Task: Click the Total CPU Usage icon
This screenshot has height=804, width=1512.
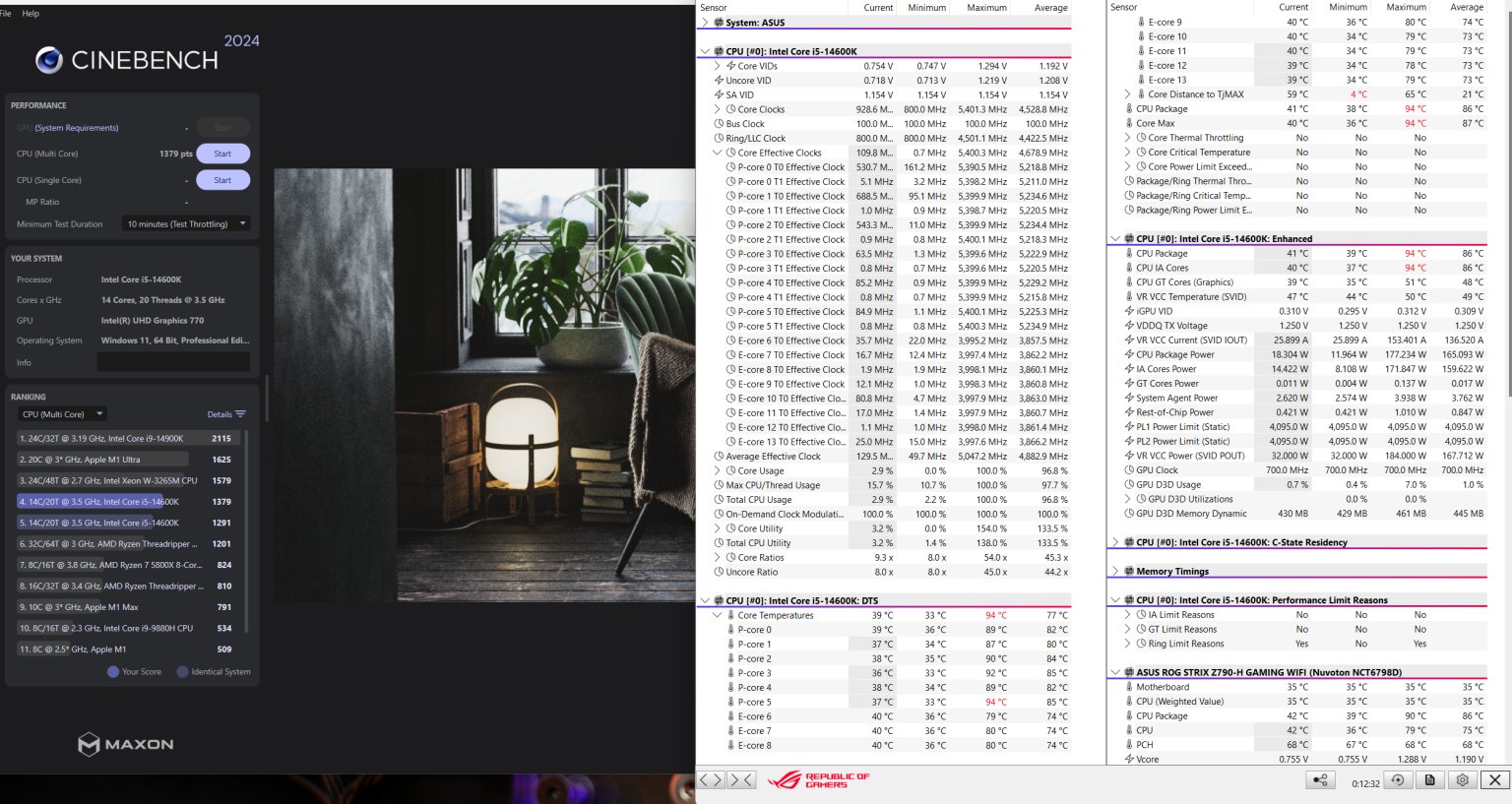Action: pyautogui.click(x=719, y=500)
